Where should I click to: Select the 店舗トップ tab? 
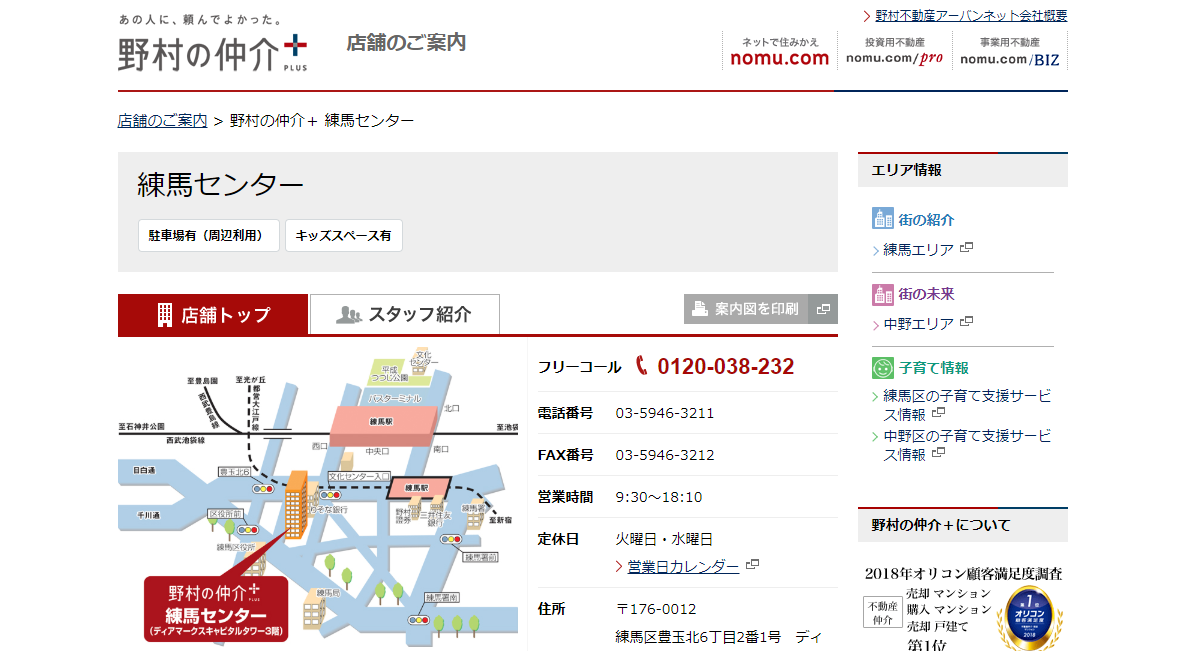[x=213, y=315]
